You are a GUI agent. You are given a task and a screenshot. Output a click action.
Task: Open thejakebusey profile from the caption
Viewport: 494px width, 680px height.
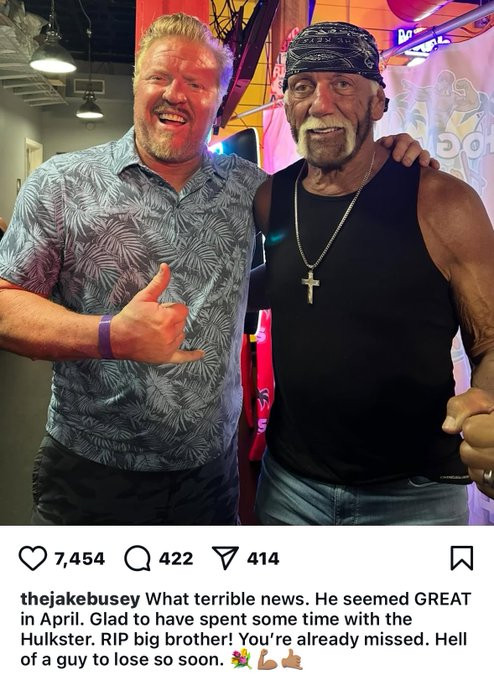point(80,599)
